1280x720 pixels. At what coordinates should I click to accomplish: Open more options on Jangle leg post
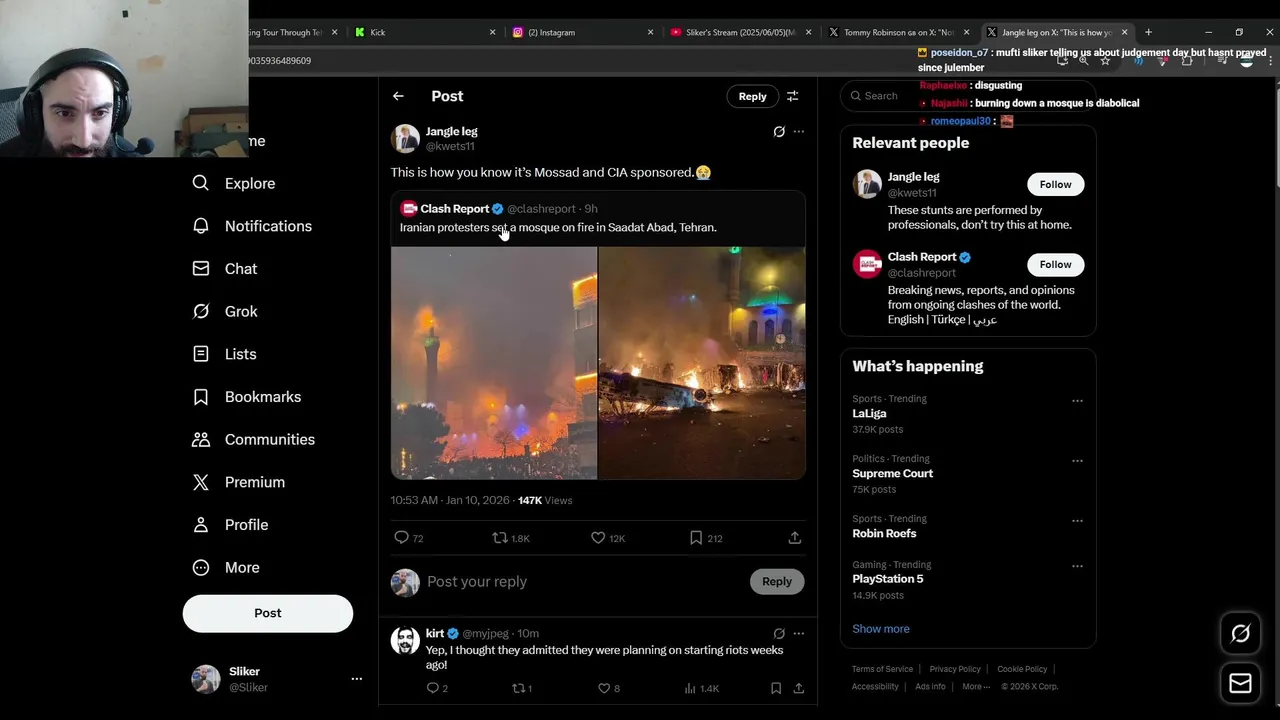pos(798,131)
